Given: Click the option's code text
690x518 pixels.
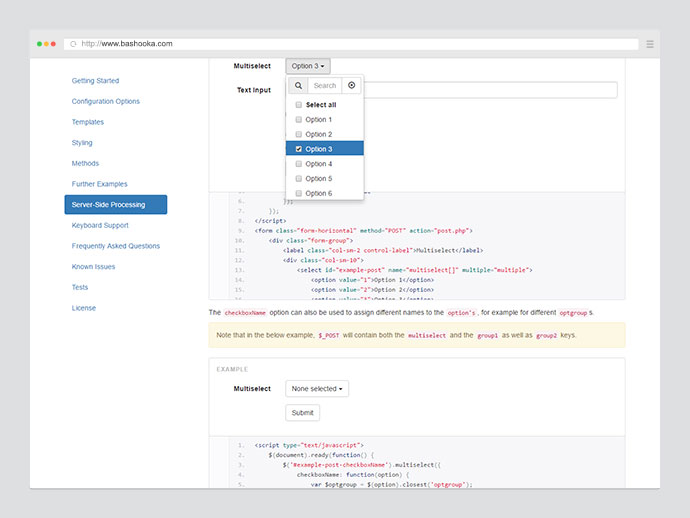Looking at the screenshot, I should (461, 313).
